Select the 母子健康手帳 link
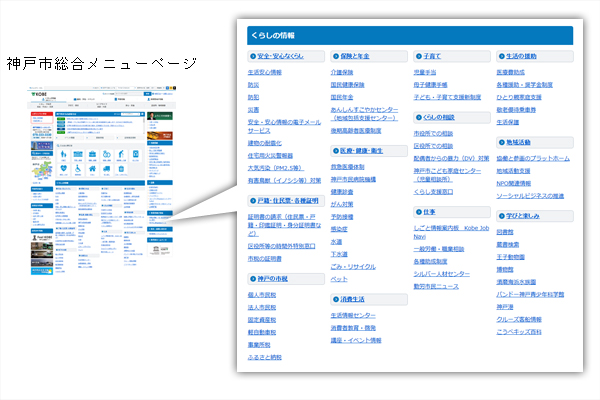This screenshot has width=600, height=400. click(x=430, y=85)
